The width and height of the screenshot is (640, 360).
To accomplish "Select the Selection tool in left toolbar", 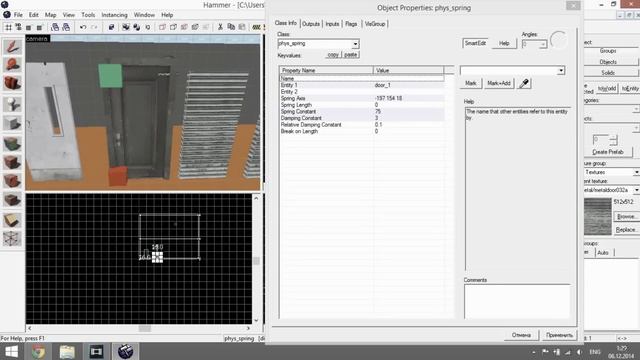I will point(12,46).
